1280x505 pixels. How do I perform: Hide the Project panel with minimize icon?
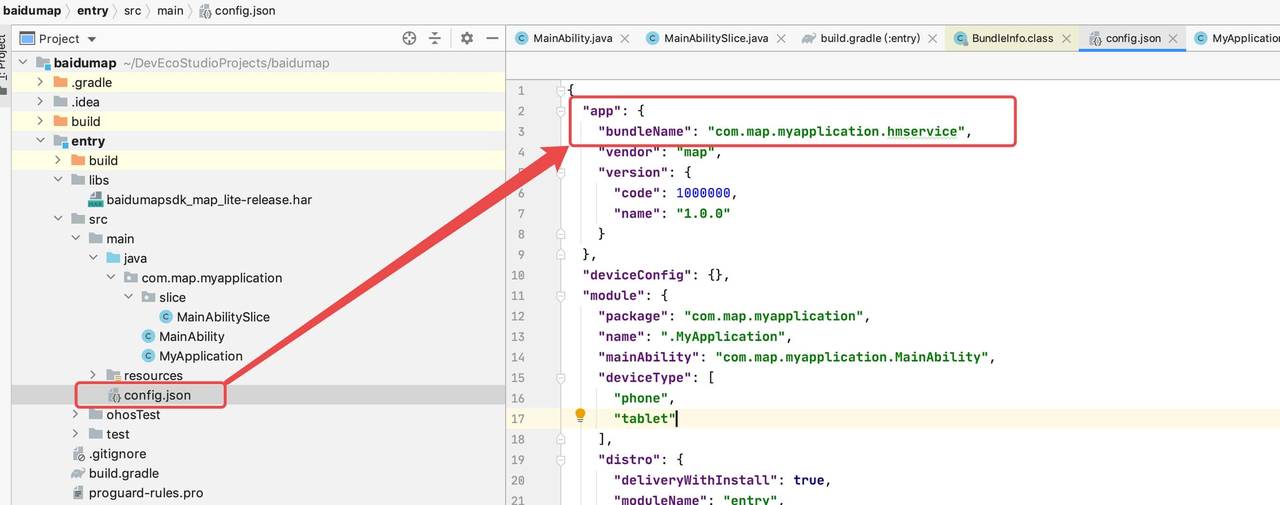tap(492, 38)
